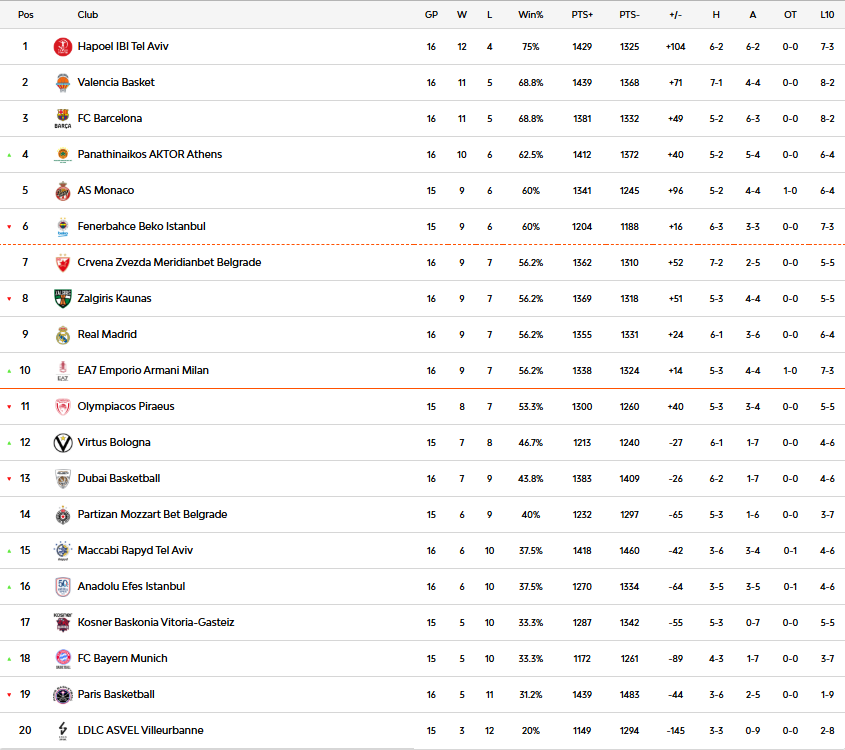The image size is (845, 750).
Task: Click the Hapoel IBI Tel Aviv club logo
Action: [x=63, y=47]
